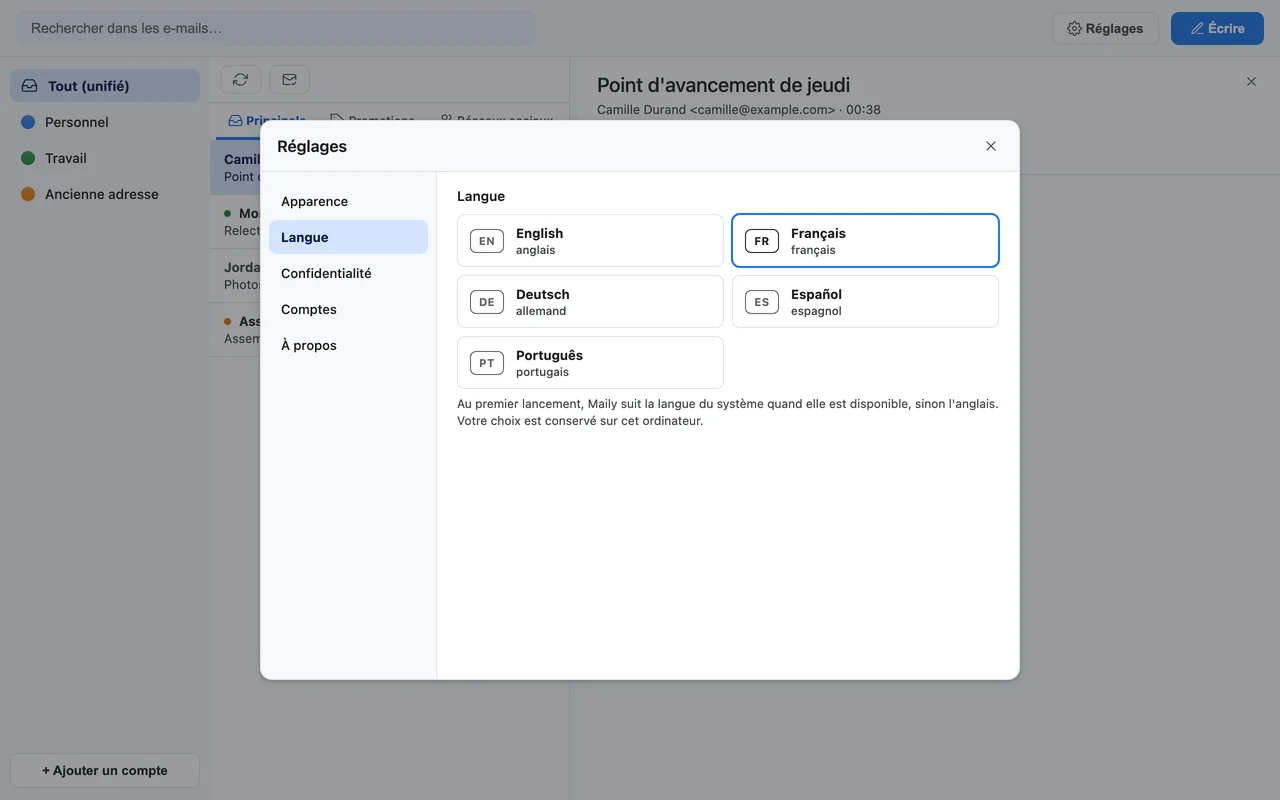Open the À propos section
Viewport: 1280px width, 800px height.
coord(348,345)
